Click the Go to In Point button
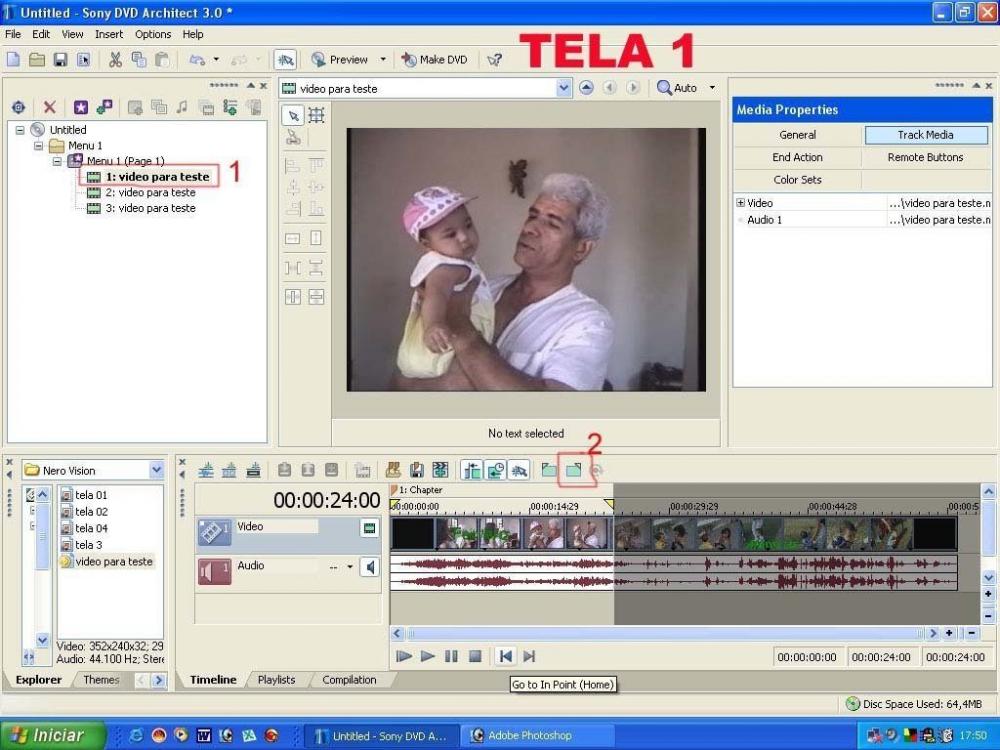The image size is (1000, 750). 505,656
